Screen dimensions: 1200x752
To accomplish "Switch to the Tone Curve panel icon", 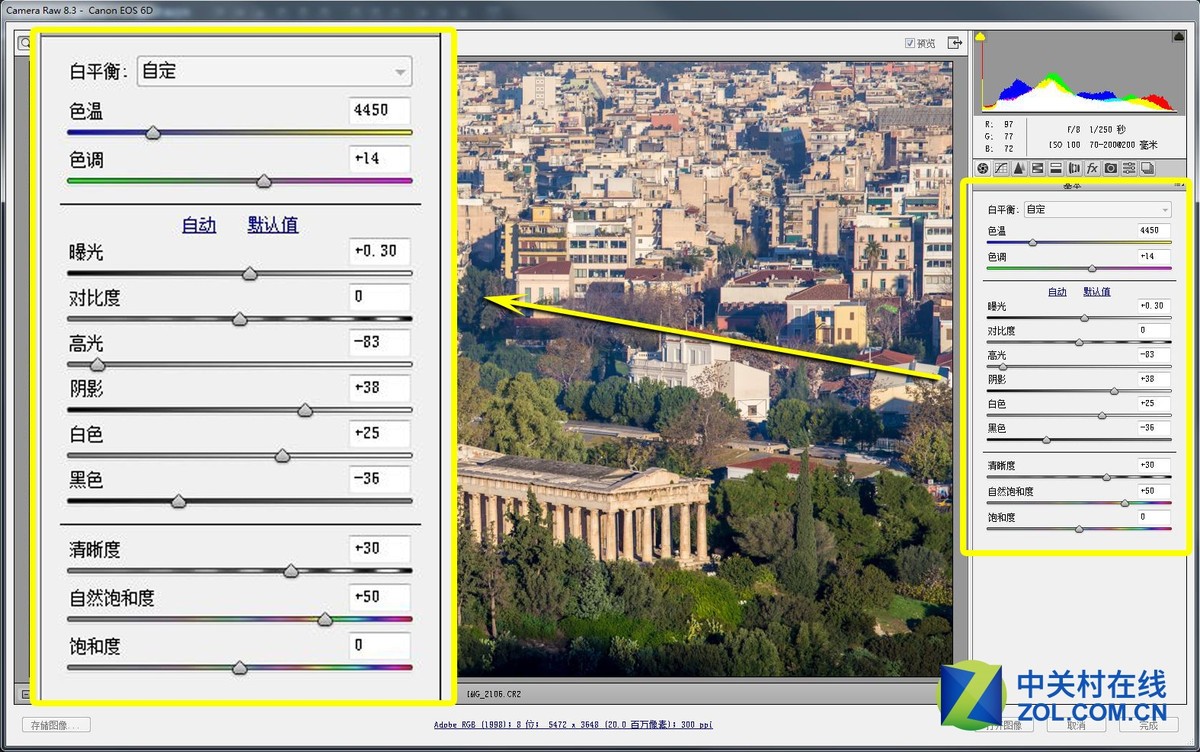I will point(1000,168).
